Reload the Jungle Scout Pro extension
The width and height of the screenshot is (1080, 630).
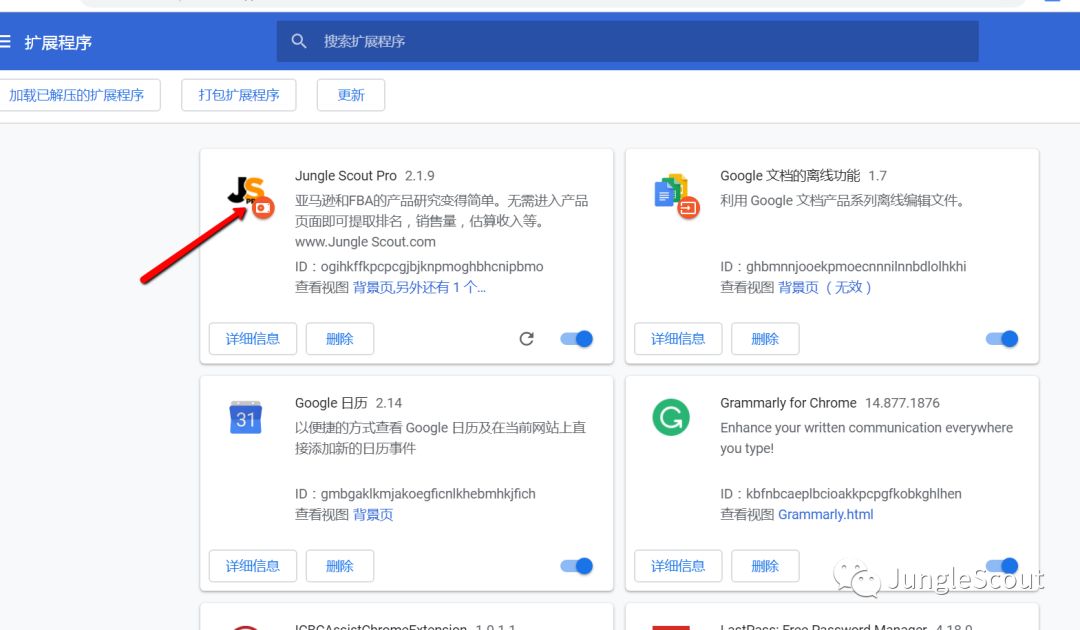coord(527,339)
